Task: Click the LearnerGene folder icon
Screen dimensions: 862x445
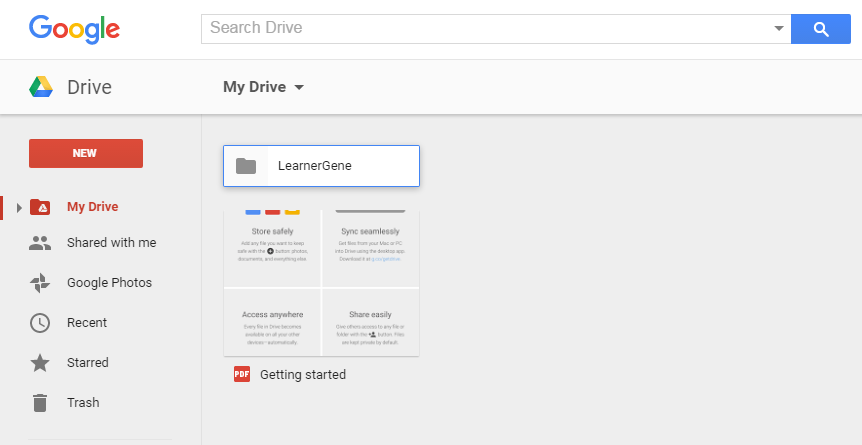Action: (246, 166)
